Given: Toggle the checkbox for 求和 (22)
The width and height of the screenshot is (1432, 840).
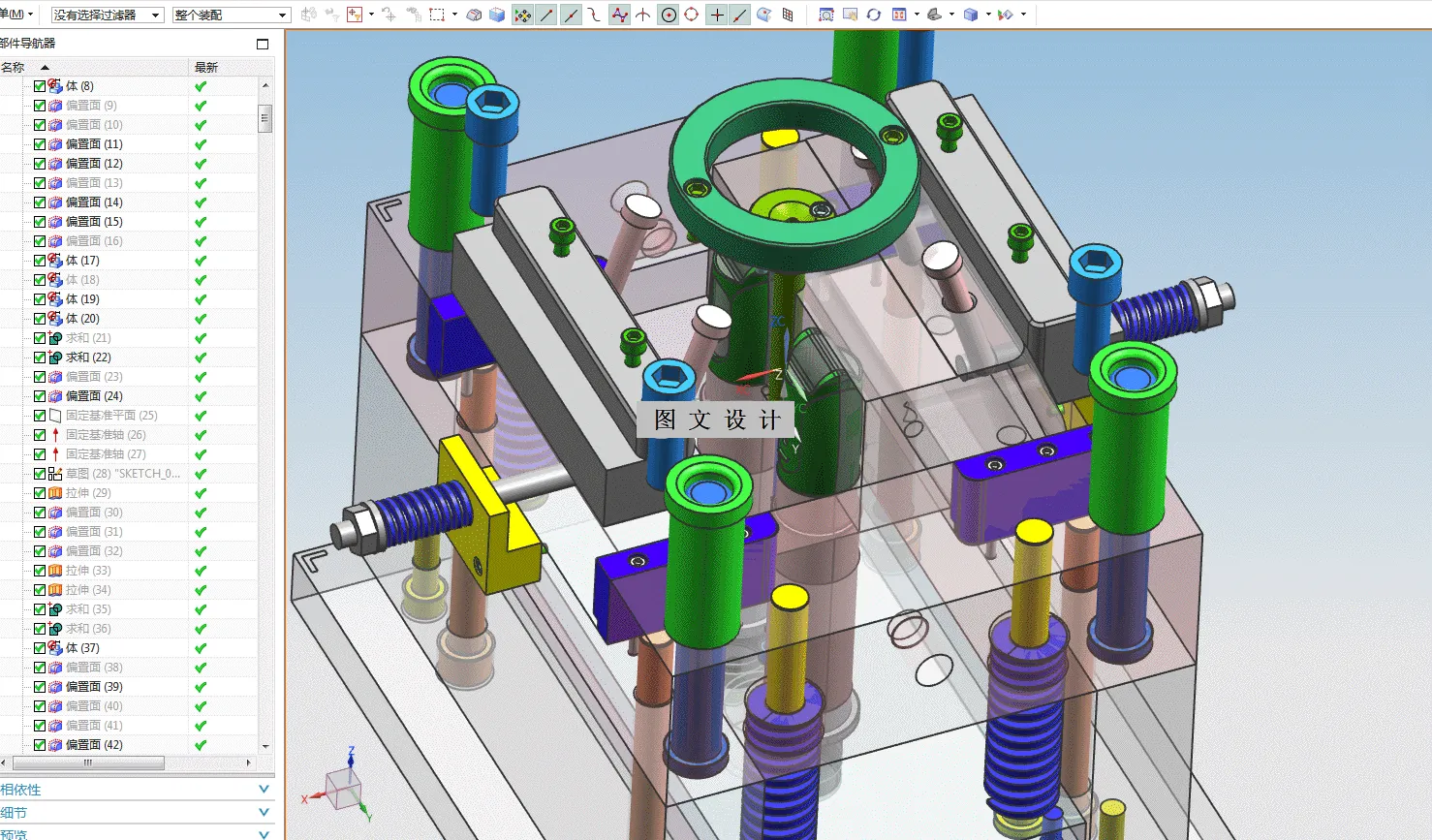Looking at the screenshot, I should [40, 358].
